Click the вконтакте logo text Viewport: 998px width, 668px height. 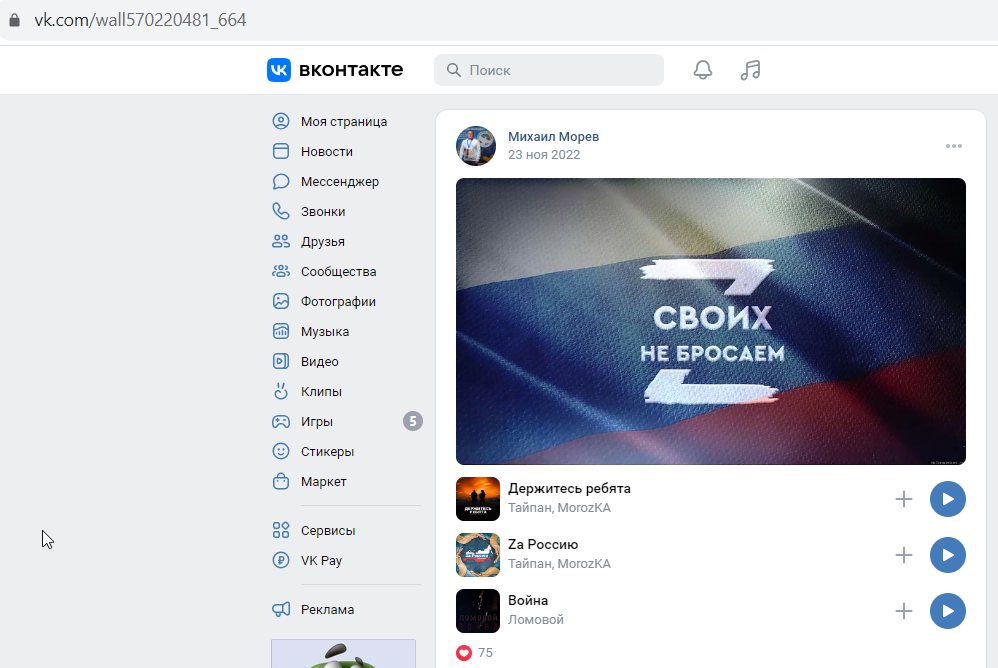point(351,70)
